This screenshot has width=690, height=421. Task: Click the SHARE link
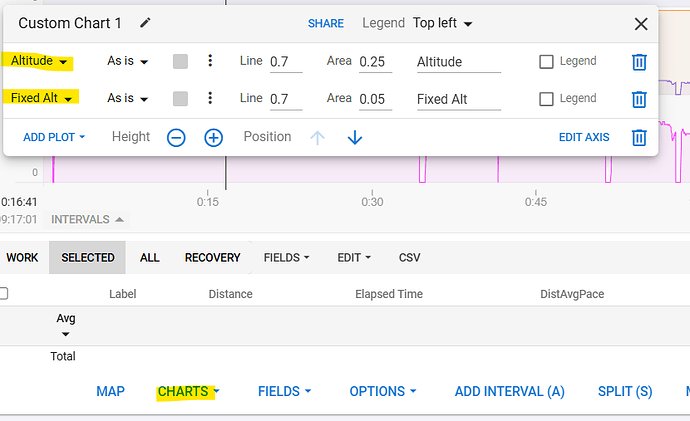coord(326,23)
